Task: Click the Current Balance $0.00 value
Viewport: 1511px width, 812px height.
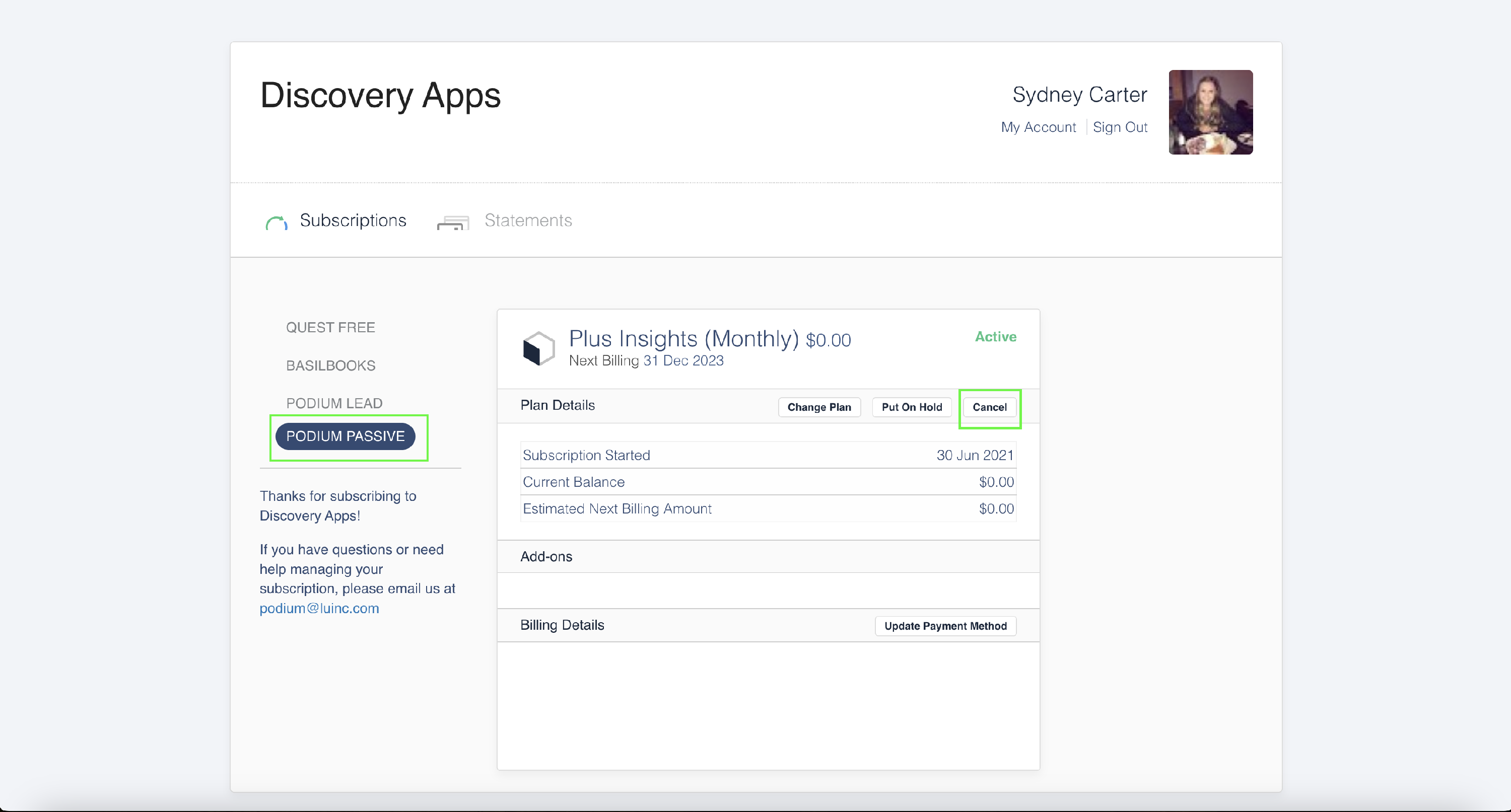Action: (996, 482)
